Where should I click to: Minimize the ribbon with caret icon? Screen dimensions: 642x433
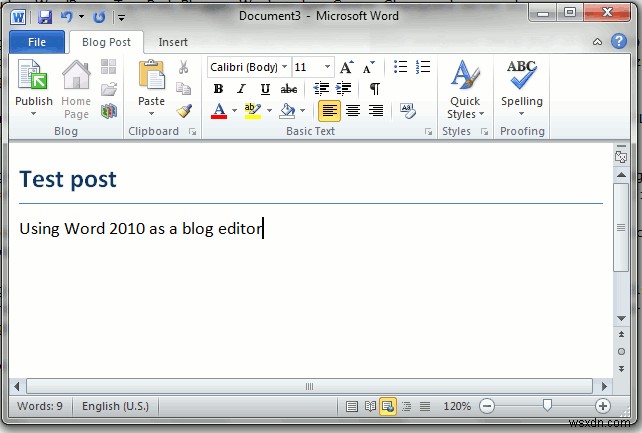pyautogui.click(x=597, y=42)
